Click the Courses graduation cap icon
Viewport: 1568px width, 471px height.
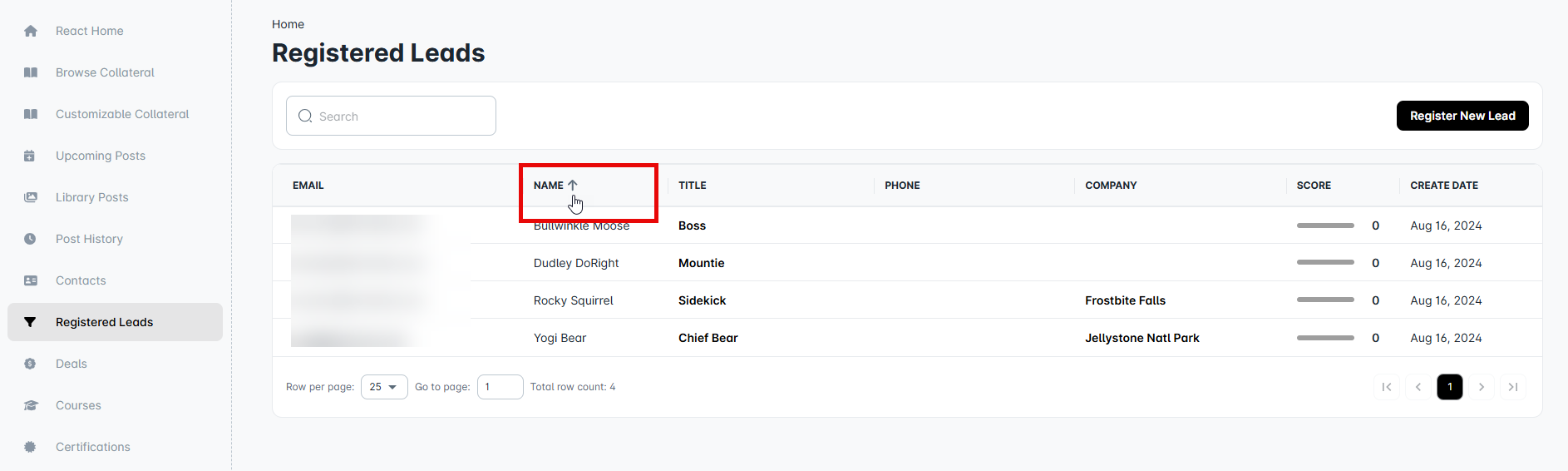[x=31, y=405]
